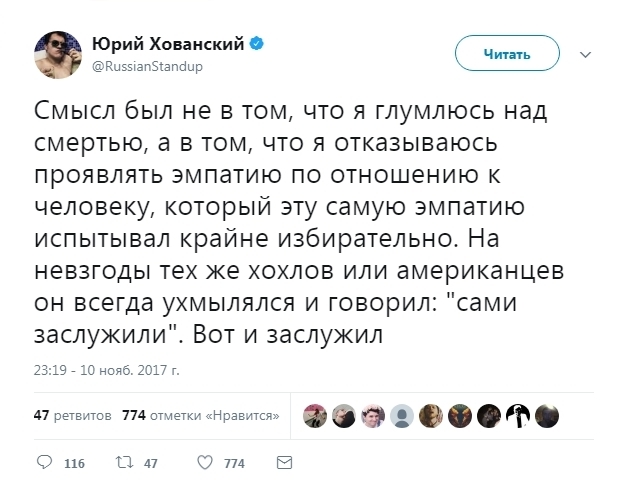
Task: Click the retweet count 47 beside arrows
Action: click(x=151, y=464)
